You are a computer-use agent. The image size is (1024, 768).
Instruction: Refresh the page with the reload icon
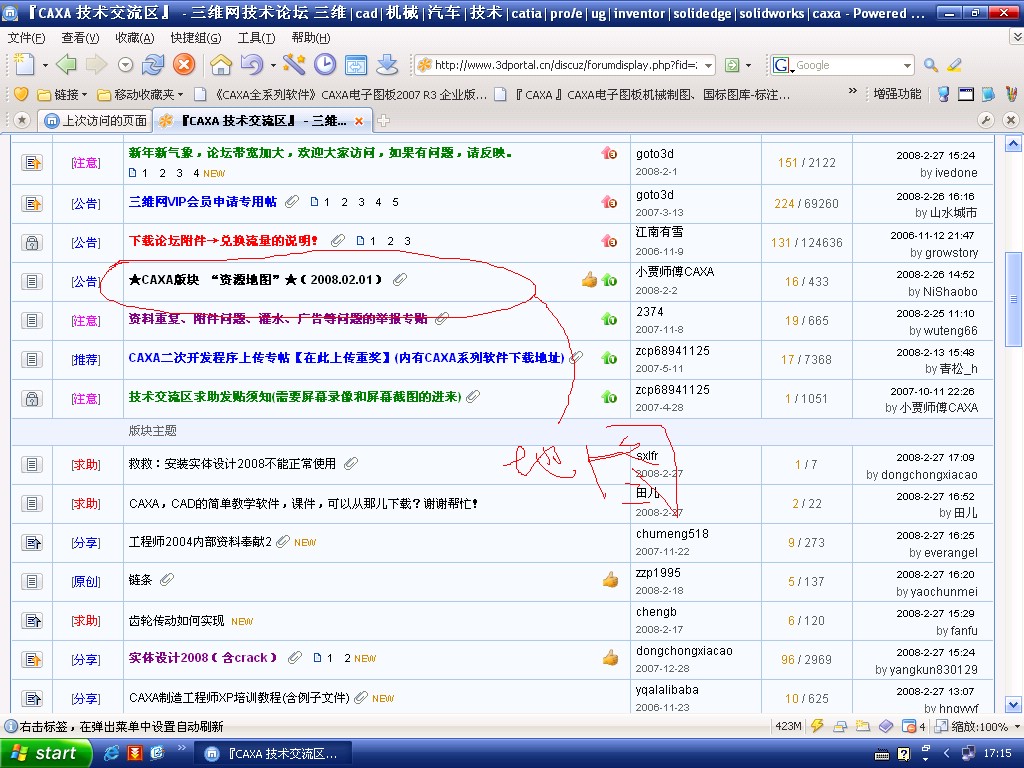point(153,65)
